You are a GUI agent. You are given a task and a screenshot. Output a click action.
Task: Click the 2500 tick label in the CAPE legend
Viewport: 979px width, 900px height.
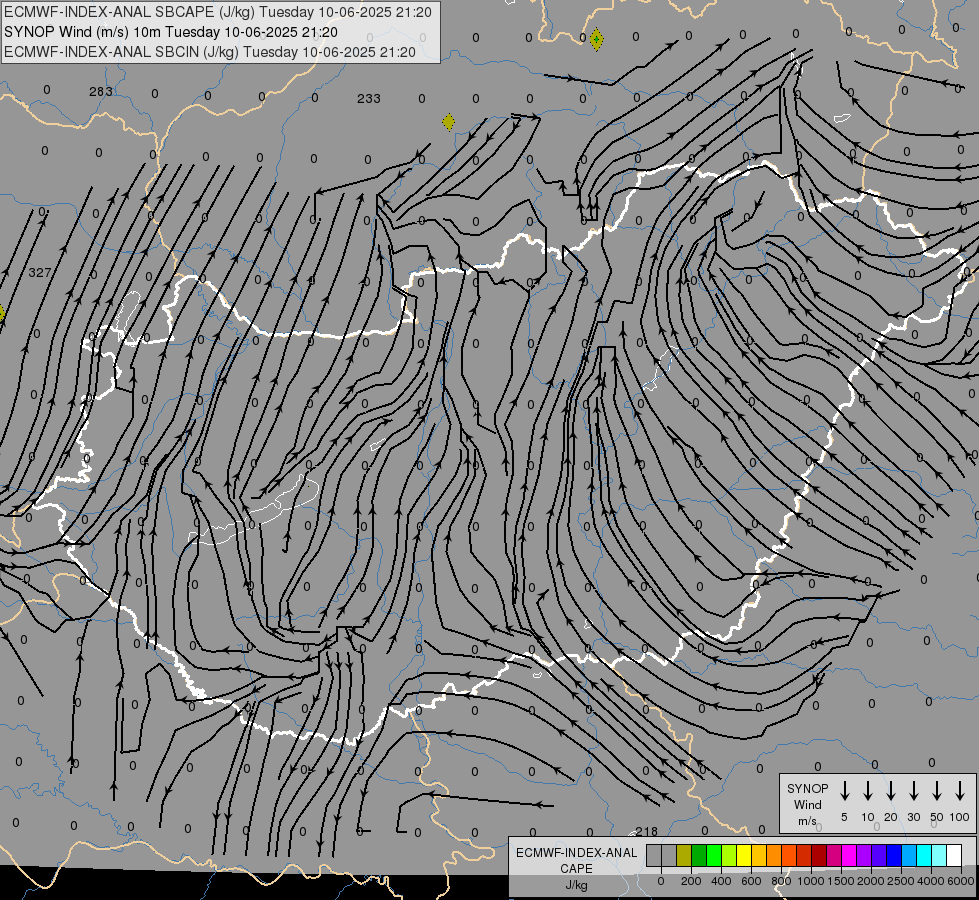coord(901,881)
